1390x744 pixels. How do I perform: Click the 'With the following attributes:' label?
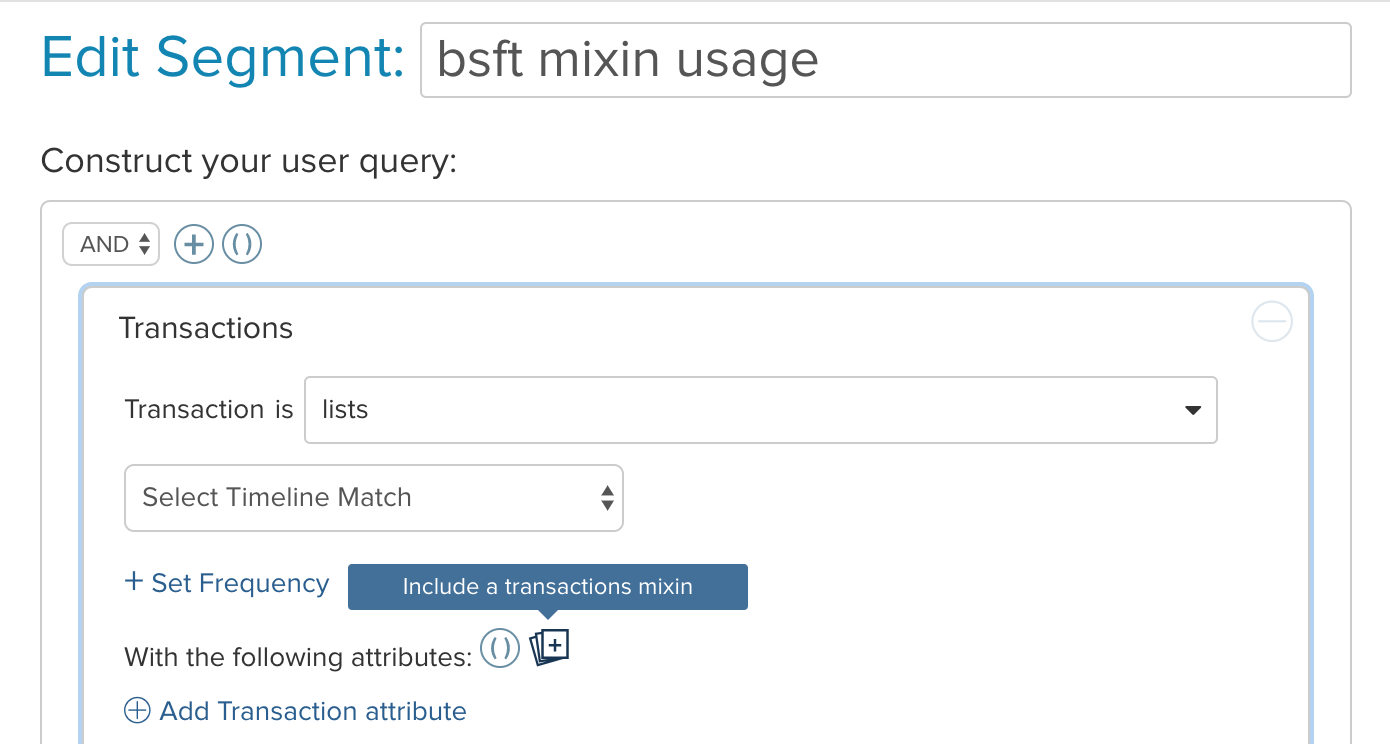tap(298, 657)
